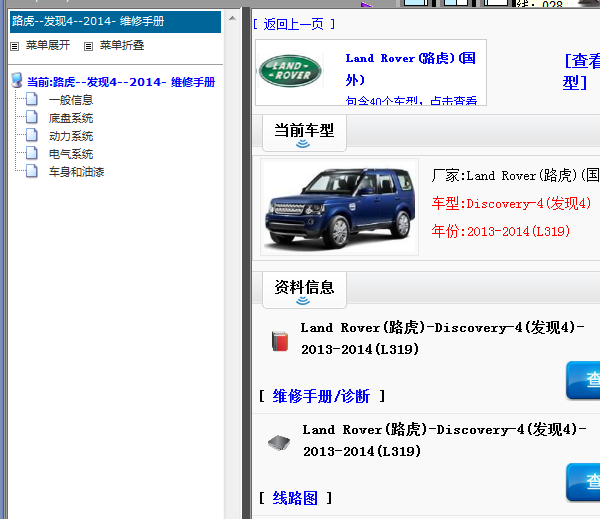This screenshot has width=600, height=519.
Task: Click the 查看车型 link at right
Action: click(x=581, y=72)
